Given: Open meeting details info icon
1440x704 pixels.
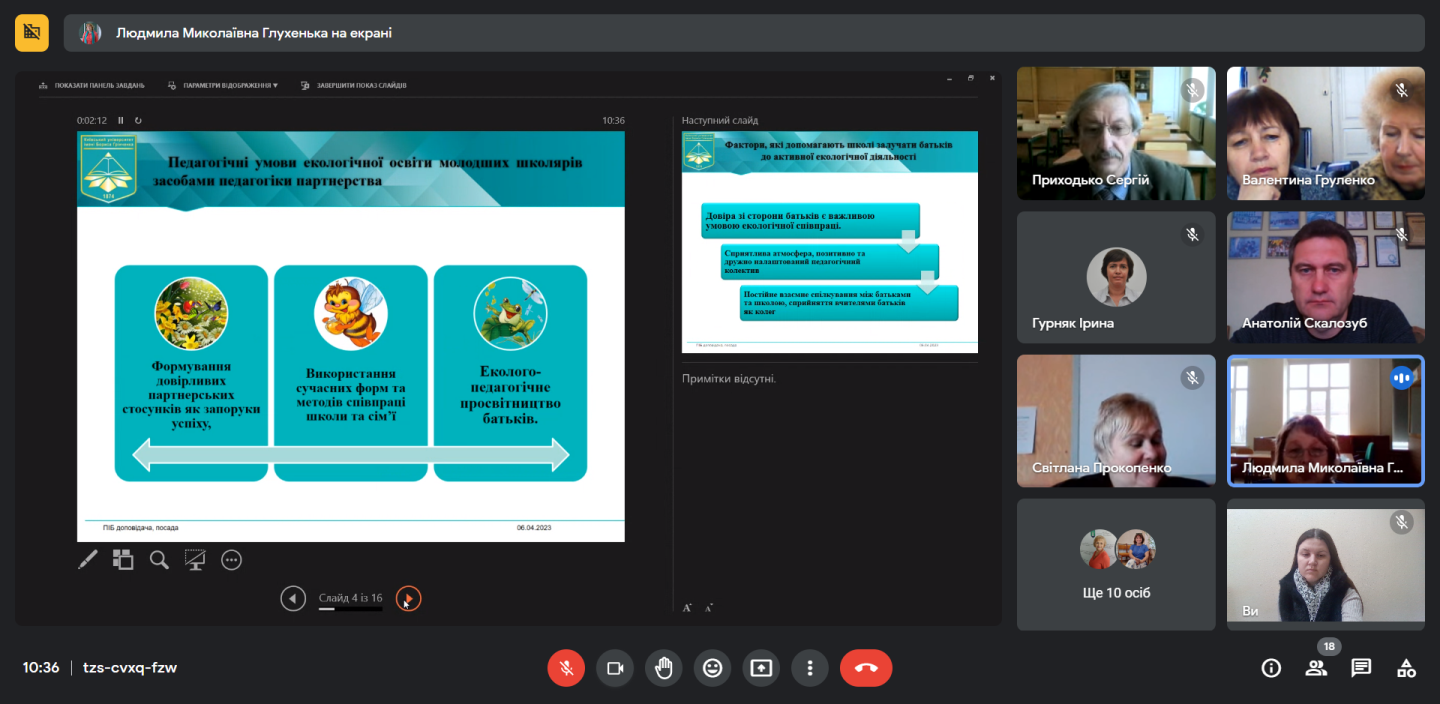Looking at the screenshot, I should [1271, 668].
